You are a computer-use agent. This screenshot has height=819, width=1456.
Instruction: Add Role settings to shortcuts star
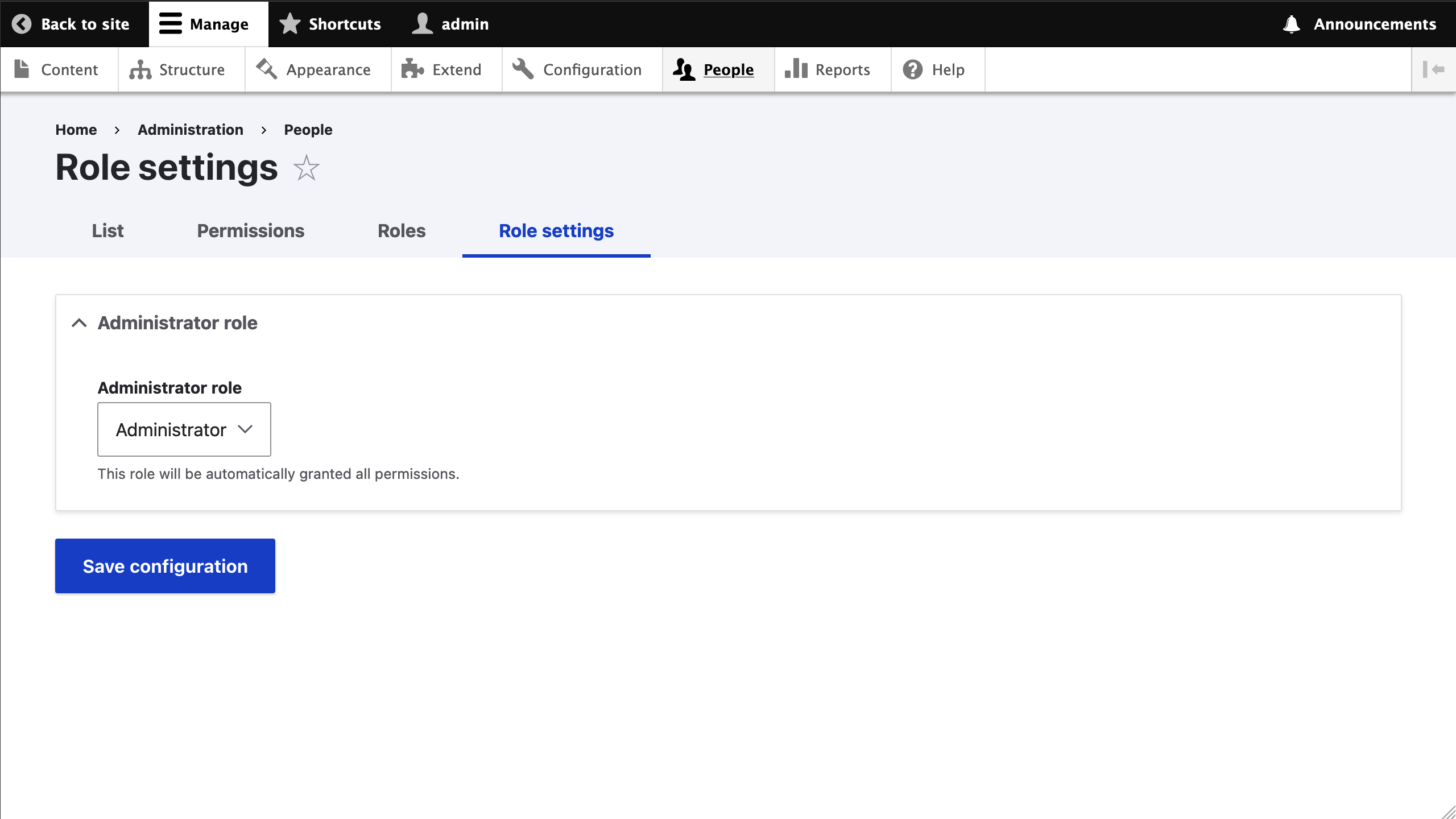[307, 168]
